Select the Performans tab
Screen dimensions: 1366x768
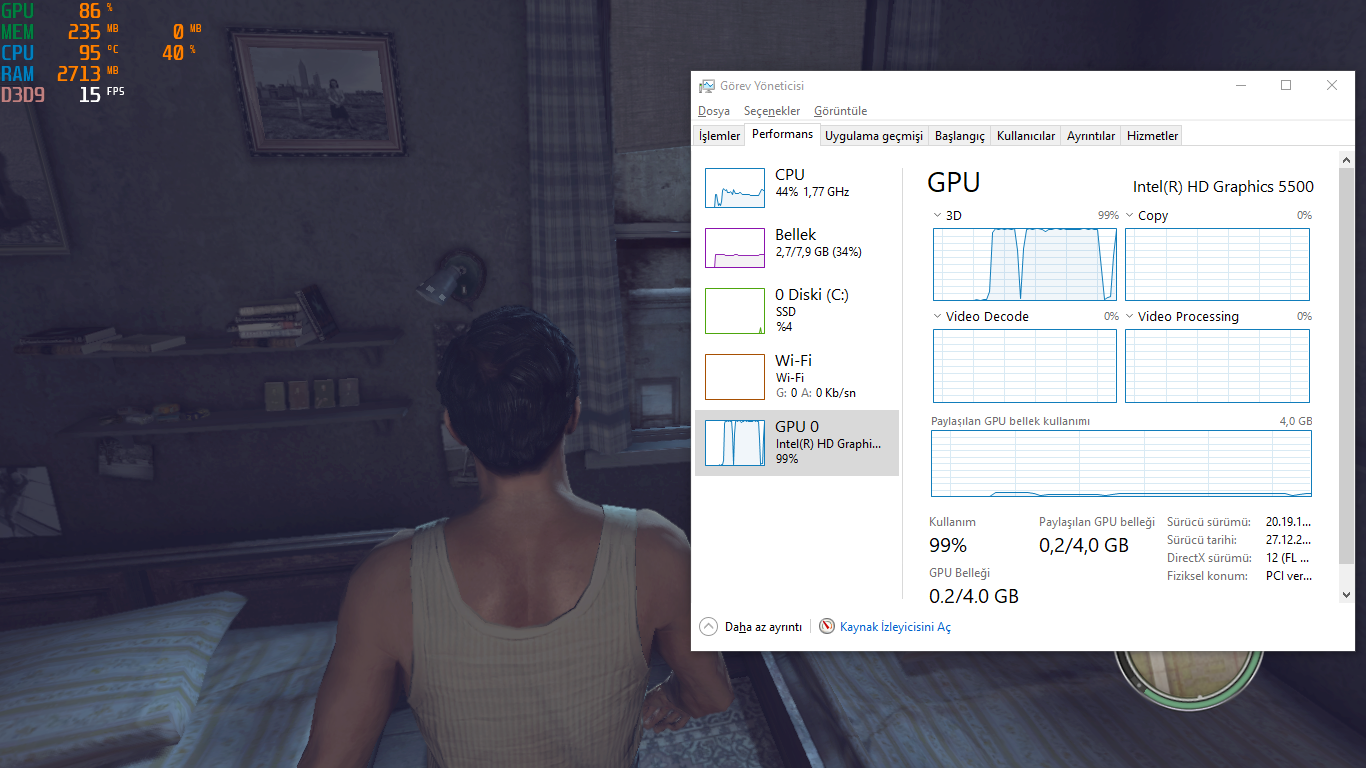pyautogui.click(x=783, y=134)
